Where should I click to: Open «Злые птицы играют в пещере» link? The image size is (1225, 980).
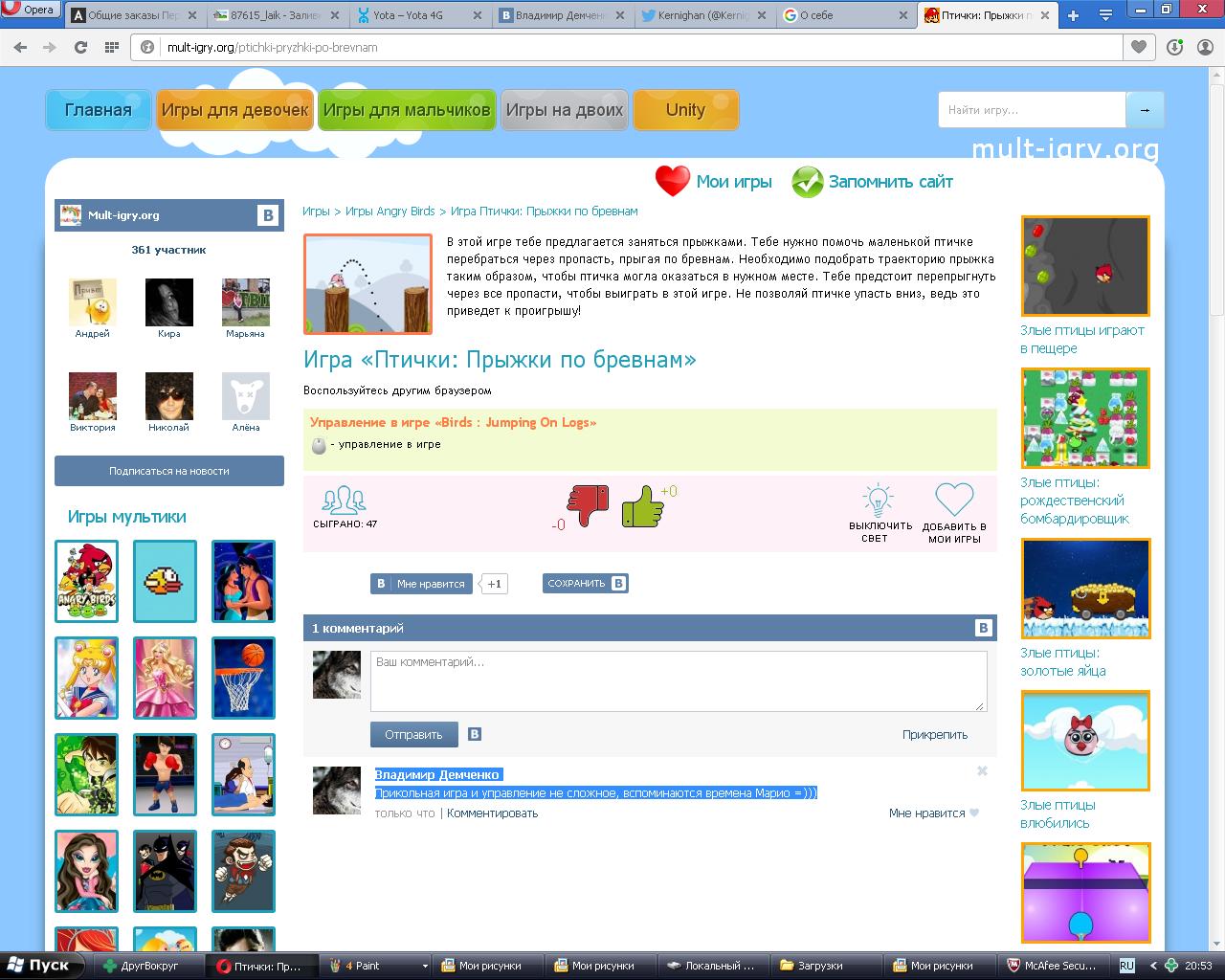click(1082, 340)
